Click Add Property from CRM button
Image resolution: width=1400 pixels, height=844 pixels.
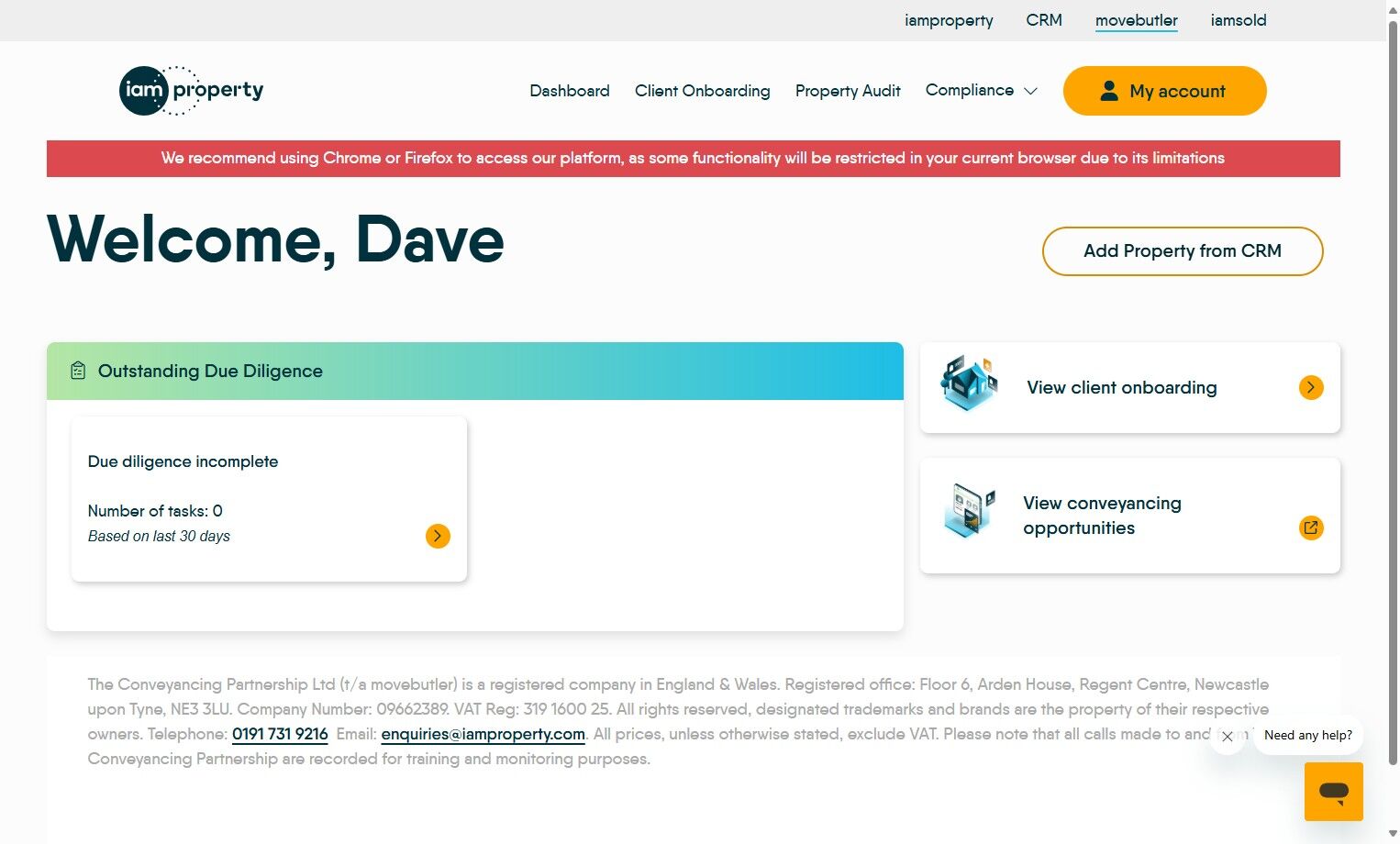click(x=1183, y=251)
